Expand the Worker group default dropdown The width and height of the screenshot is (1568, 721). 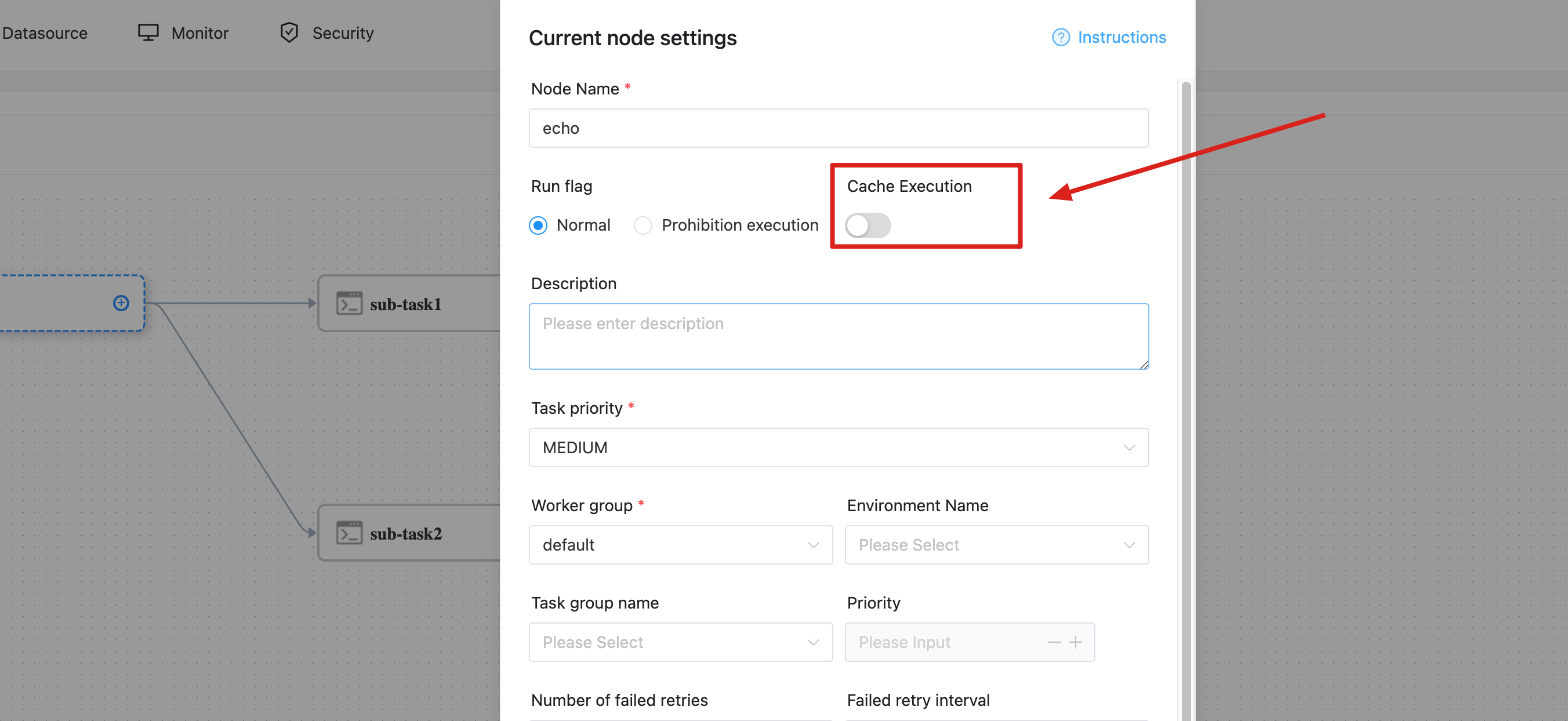[680, 545]
